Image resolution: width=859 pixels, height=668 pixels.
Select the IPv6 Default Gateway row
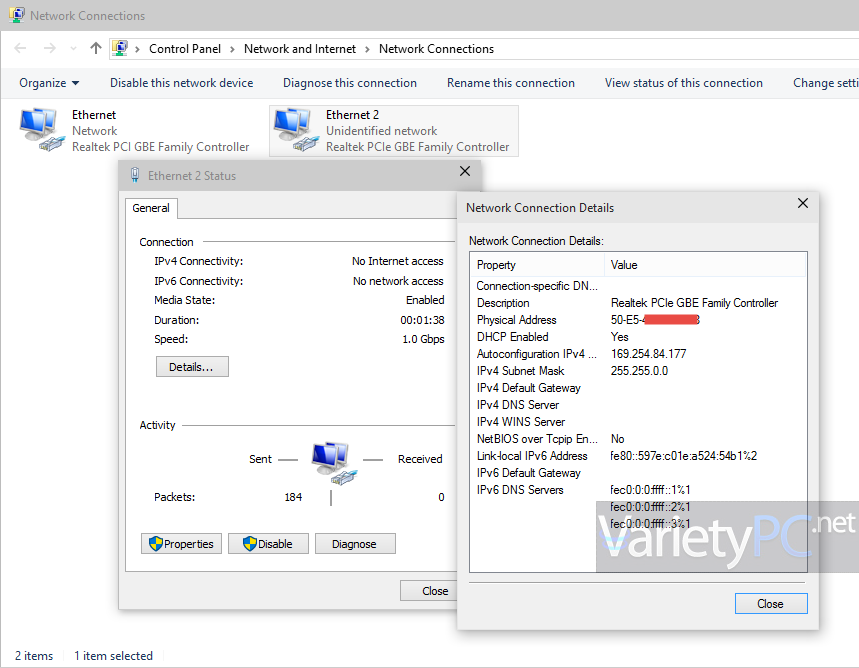tap(638, 473)
